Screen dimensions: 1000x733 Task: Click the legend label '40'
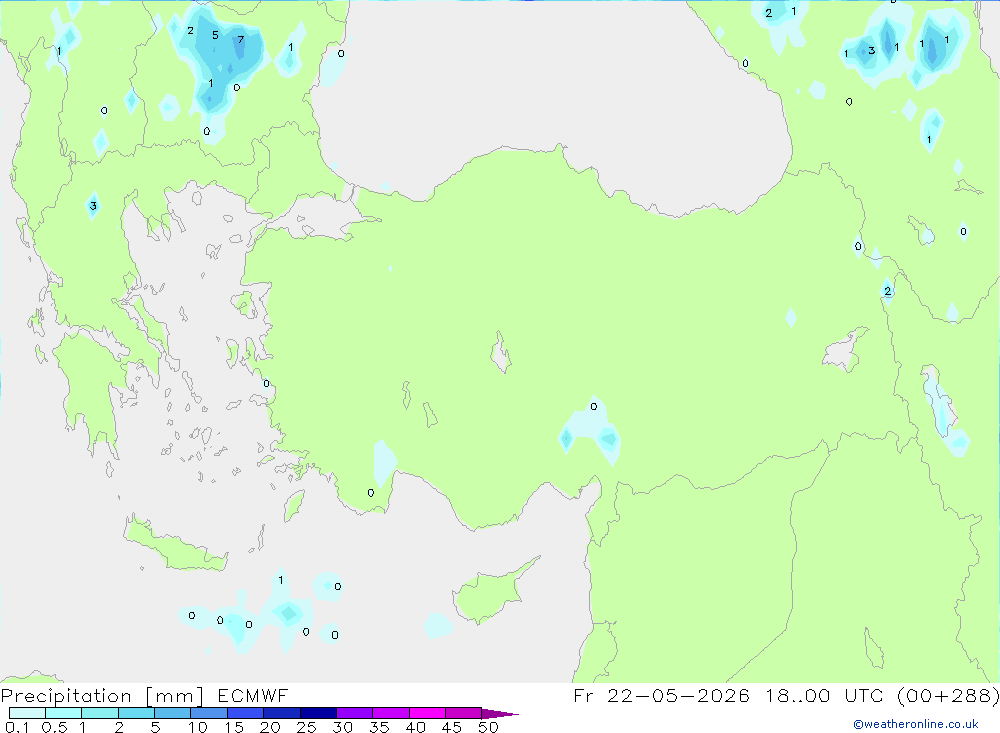click(415, 727)
